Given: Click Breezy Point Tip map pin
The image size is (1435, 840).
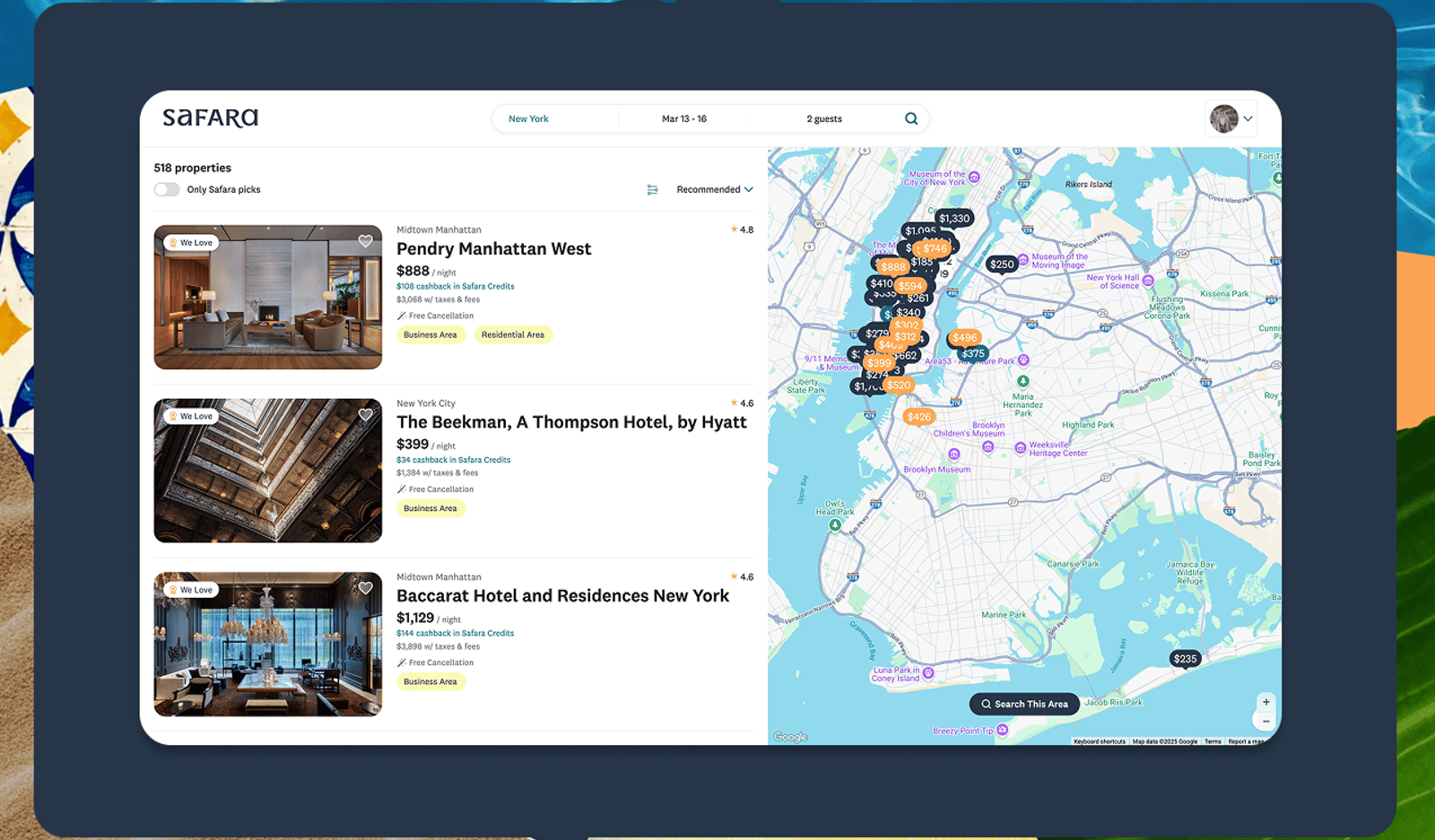Looking at the screenshot, I should click(x=1003, y=730).
